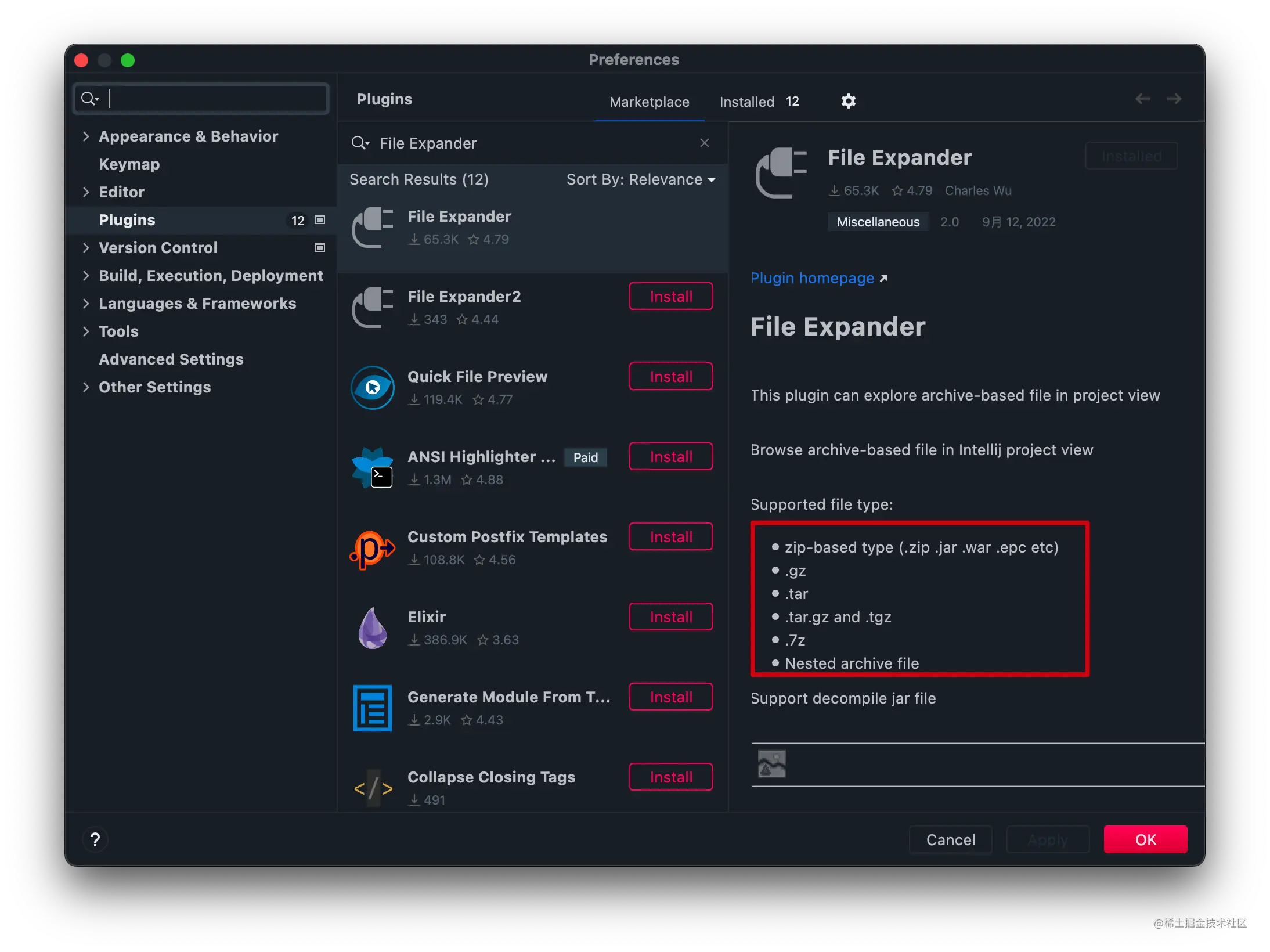The width and height of the screenshot is (1270, 952).
Task: Click the Charles Wu vendor name
Action: click(978, 191)
